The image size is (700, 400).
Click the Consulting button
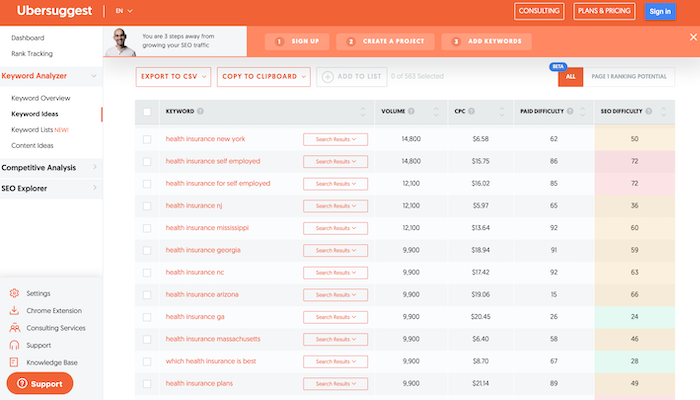tap(539, 11)
